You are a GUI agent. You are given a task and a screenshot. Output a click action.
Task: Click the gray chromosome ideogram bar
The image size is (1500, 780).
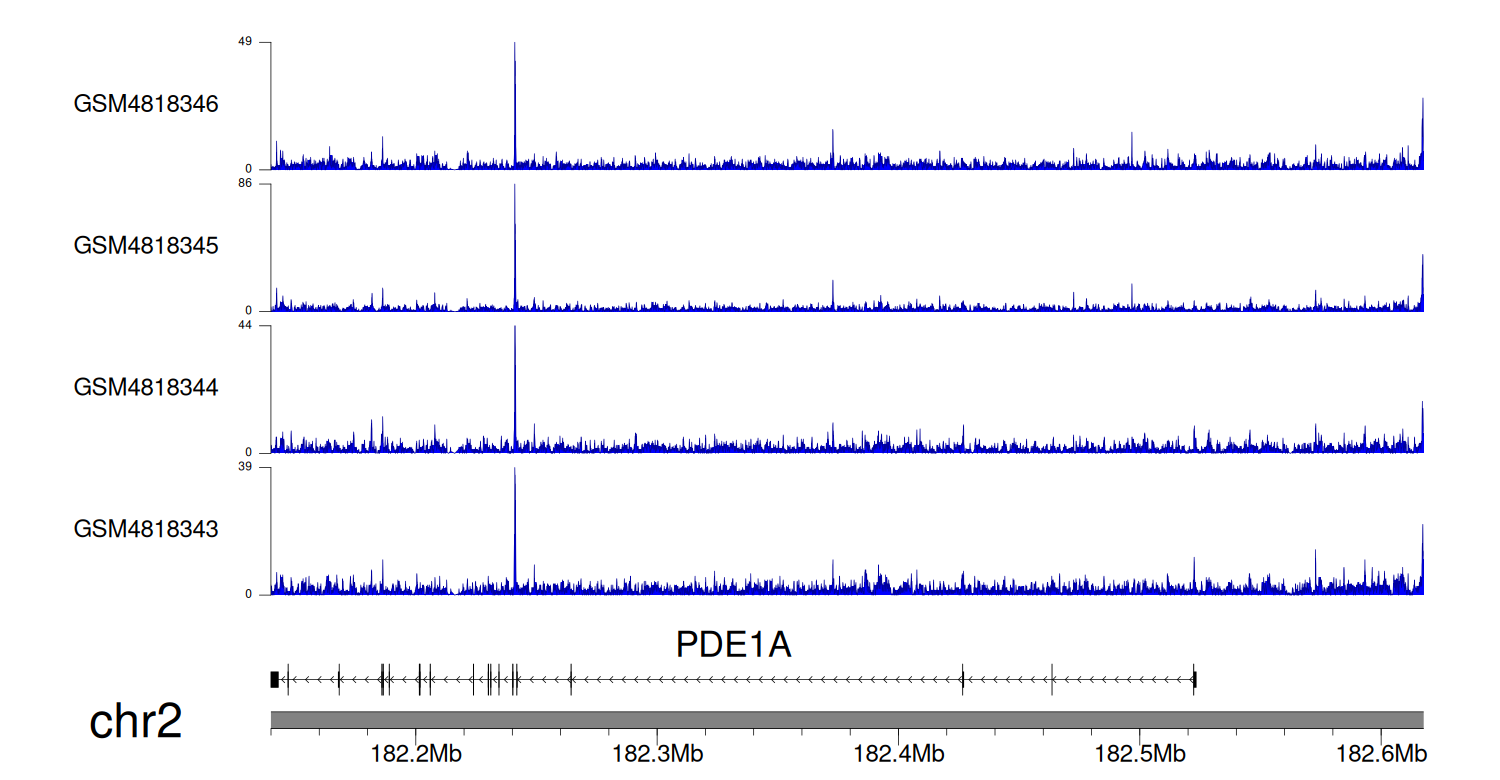[x=846, y=720]
